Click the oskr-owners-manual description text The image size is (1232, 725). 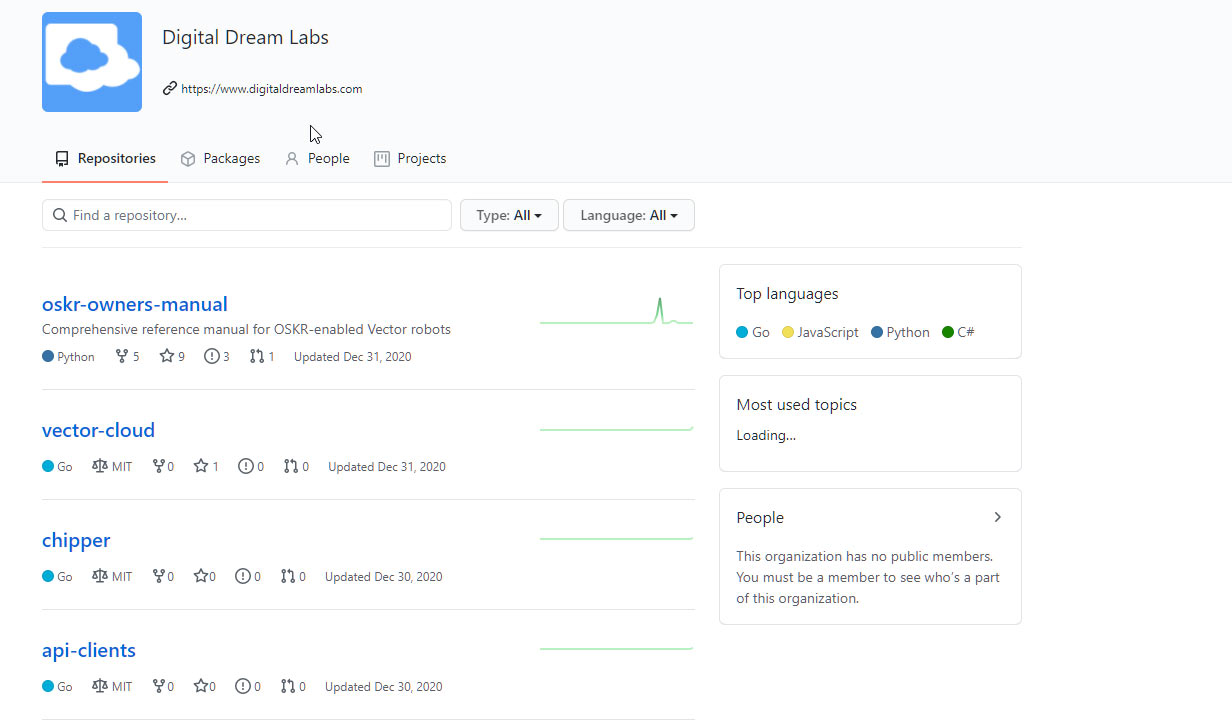246,329
